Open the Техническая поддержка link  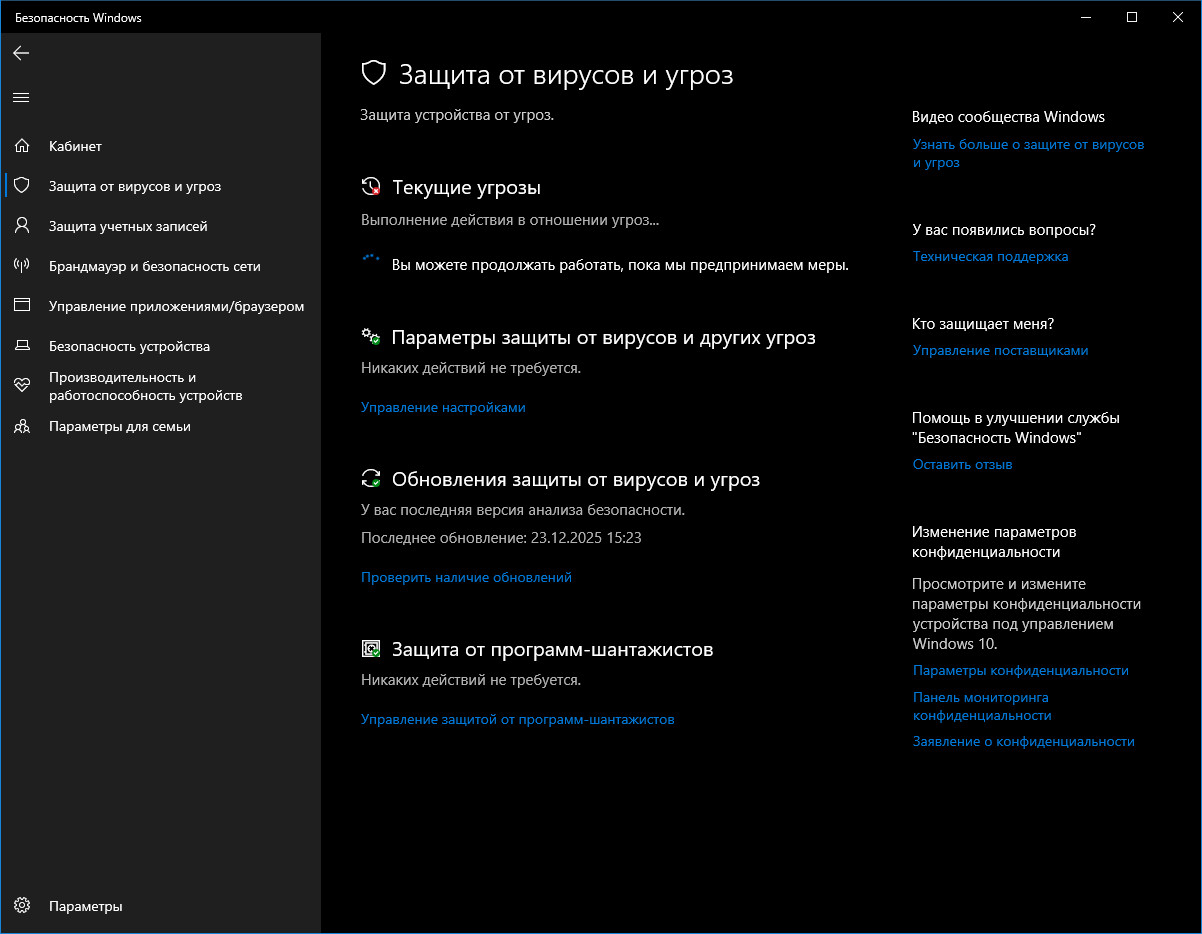[990, 256]
